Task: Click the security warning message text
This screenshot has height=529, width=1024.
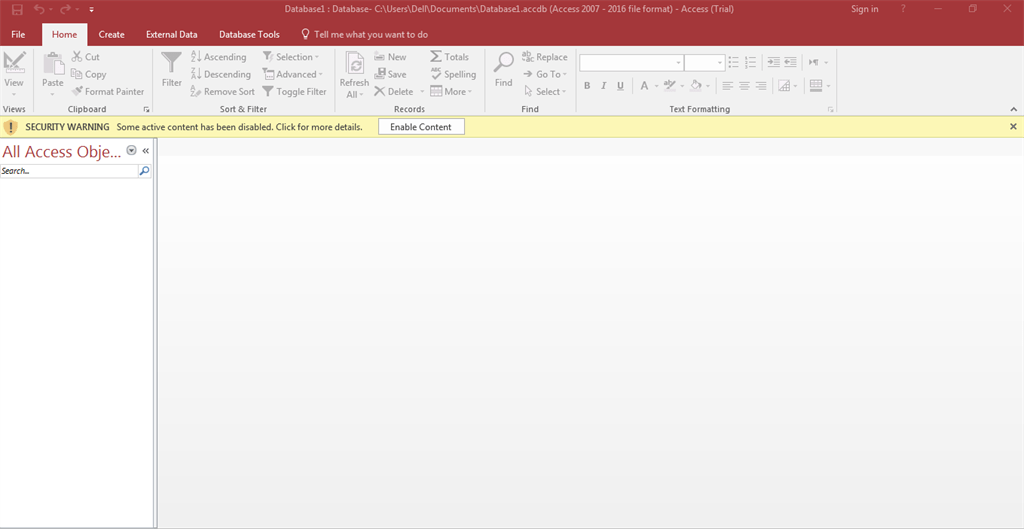Action: pyautogui.click(x=239, y=127)
